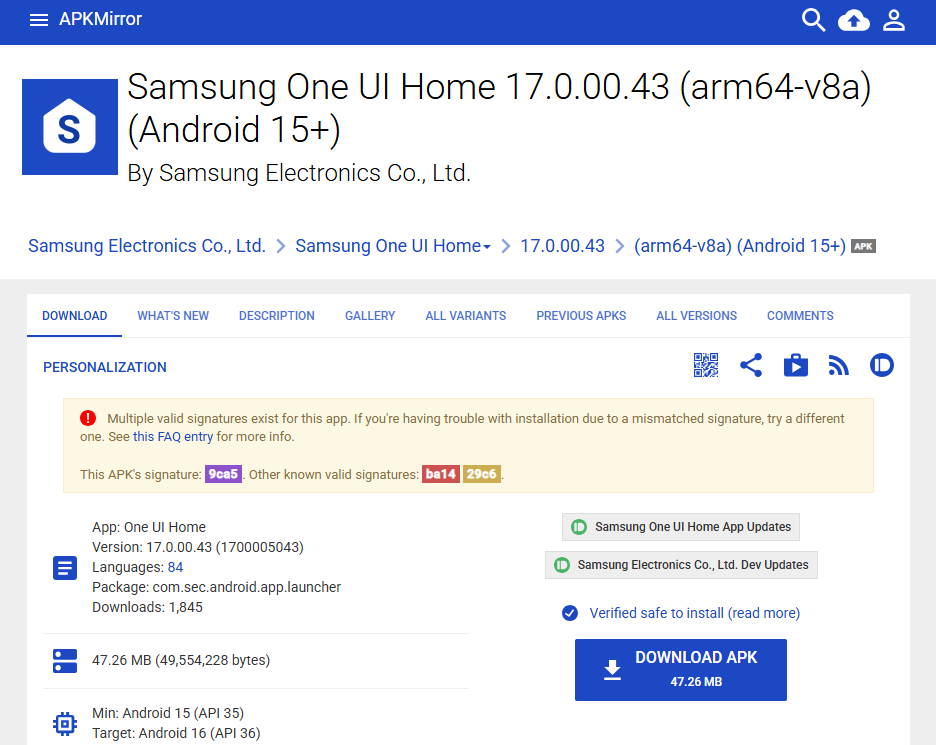Open the user account icon
The image size is (936, 745).
893,20
